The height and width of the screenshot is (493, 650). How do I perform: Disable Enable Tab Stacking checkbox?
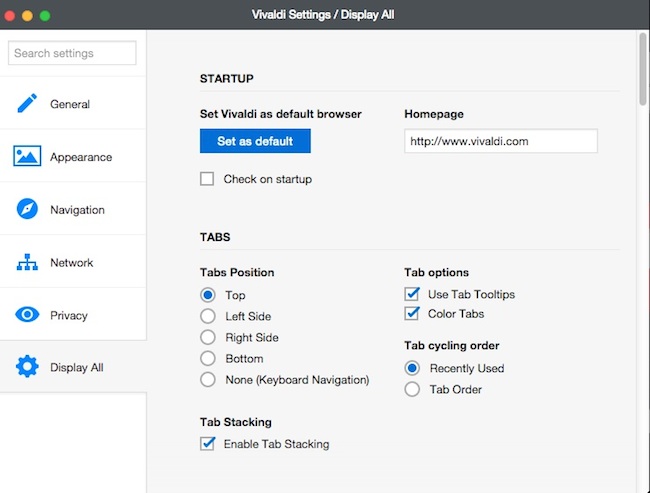coord(207,444)
